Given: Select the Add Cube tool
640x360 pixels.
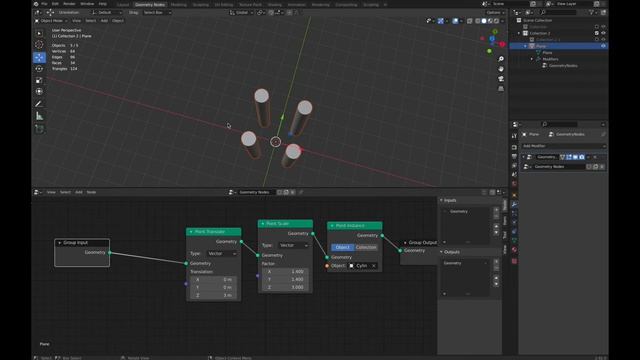Looking at the screenshot, I should [x=39, y=129].
